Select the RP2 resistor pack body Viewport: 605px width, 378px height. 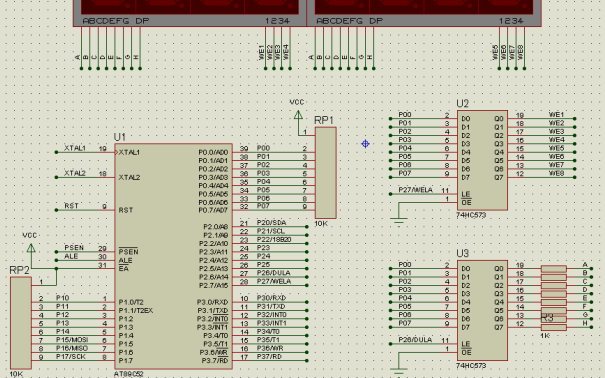pyautogui.click(x=21, y=323)
